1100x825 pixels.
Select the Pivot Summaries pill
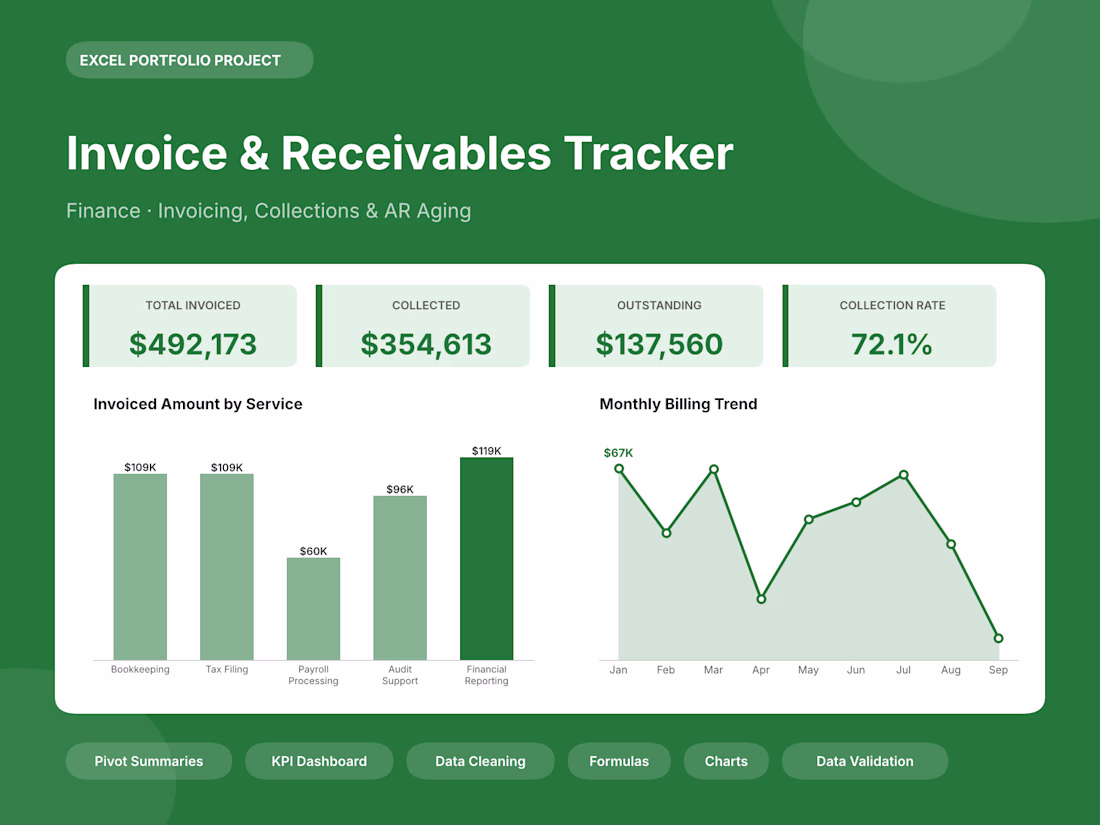point(149,761)
